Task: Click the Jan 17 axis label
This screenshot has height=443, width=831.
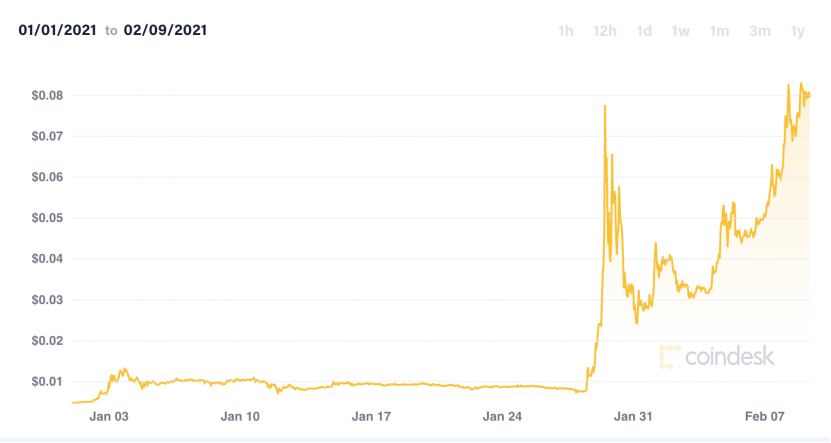Action: pos(371,417)
